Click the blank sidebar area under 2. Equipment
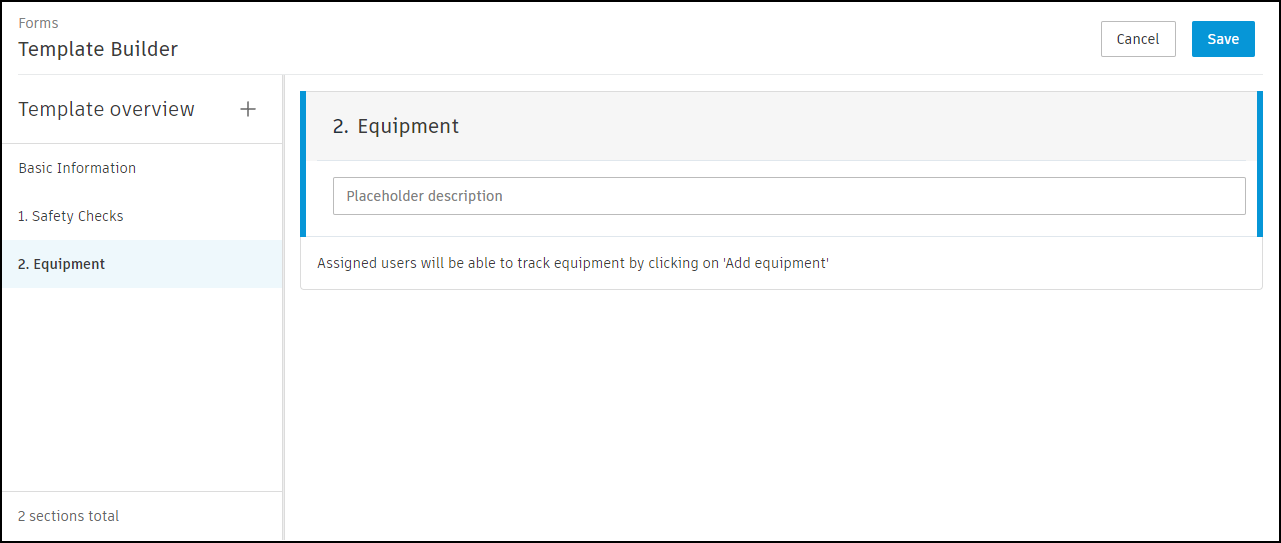 pyautogui.click(x=140, y=390)
